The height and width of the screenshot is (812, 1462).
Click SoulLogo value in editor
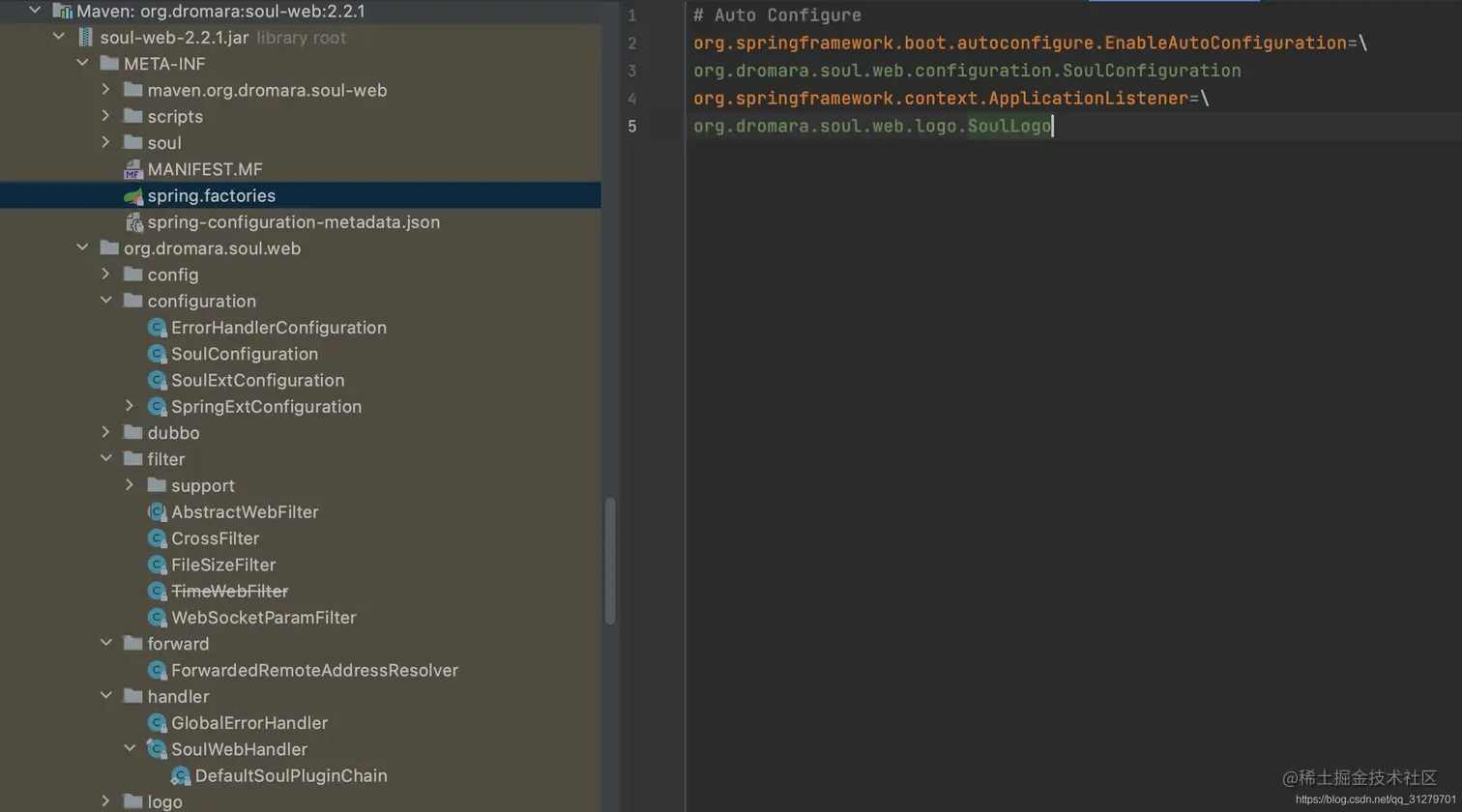pos(1009,127)
